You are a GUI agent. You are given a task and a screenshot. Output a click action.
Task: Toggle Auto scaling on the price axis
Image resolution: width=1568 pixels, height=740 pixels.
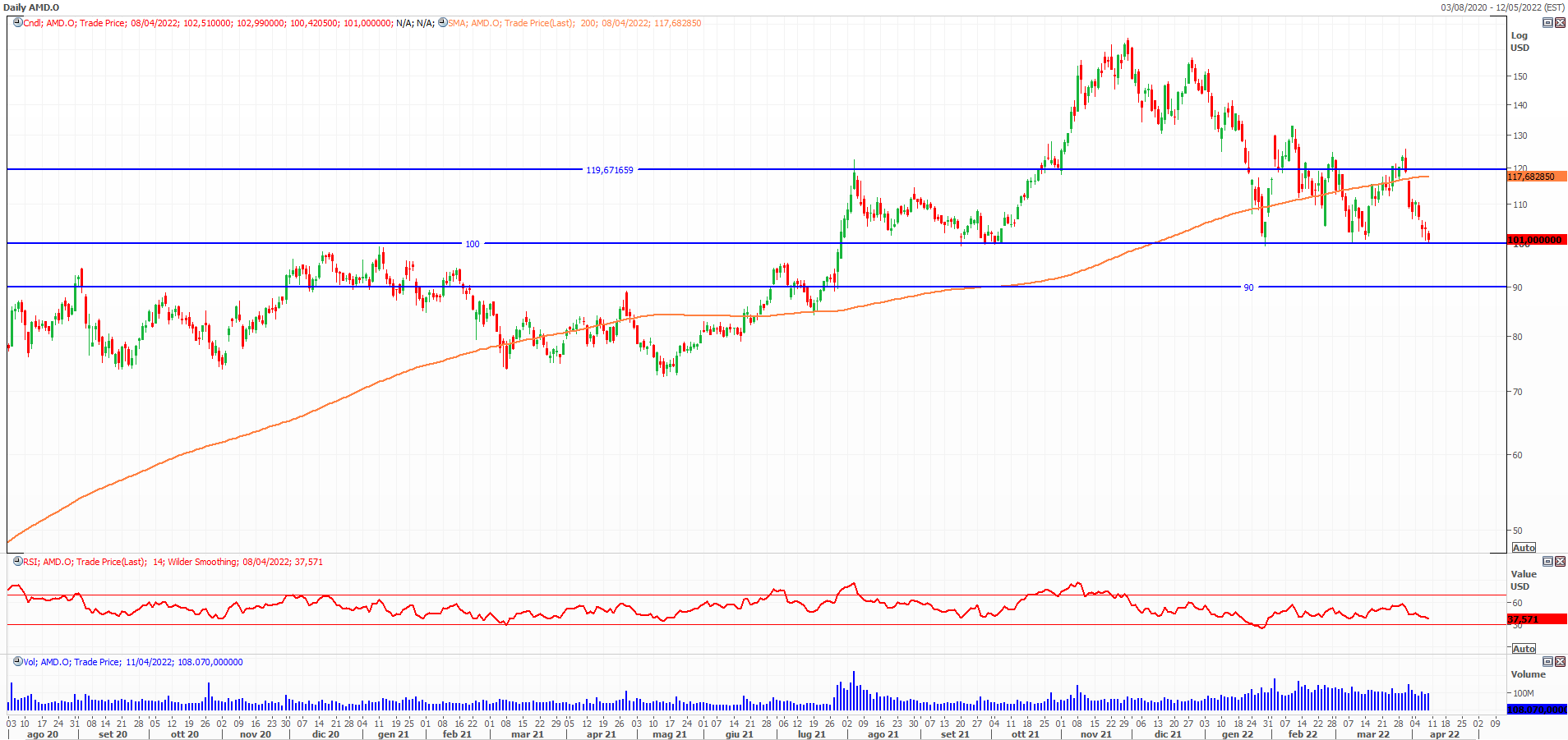coord(1524,548)
